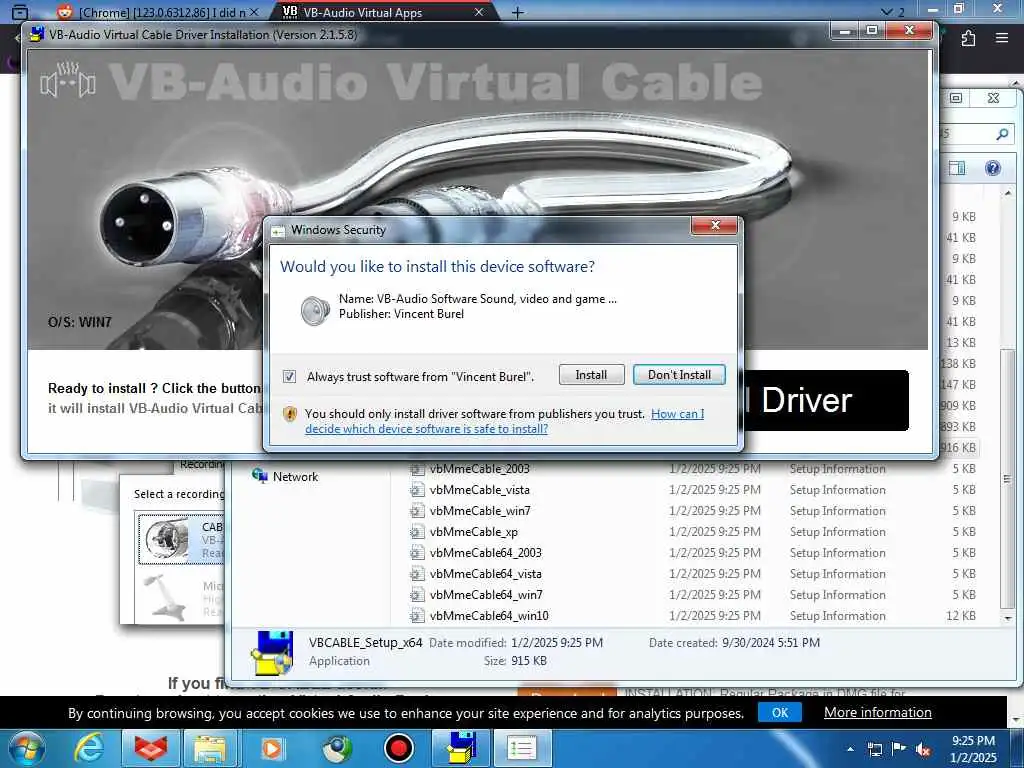Expand the tab search chevron in browser
1024x768 pixels.
886,12
